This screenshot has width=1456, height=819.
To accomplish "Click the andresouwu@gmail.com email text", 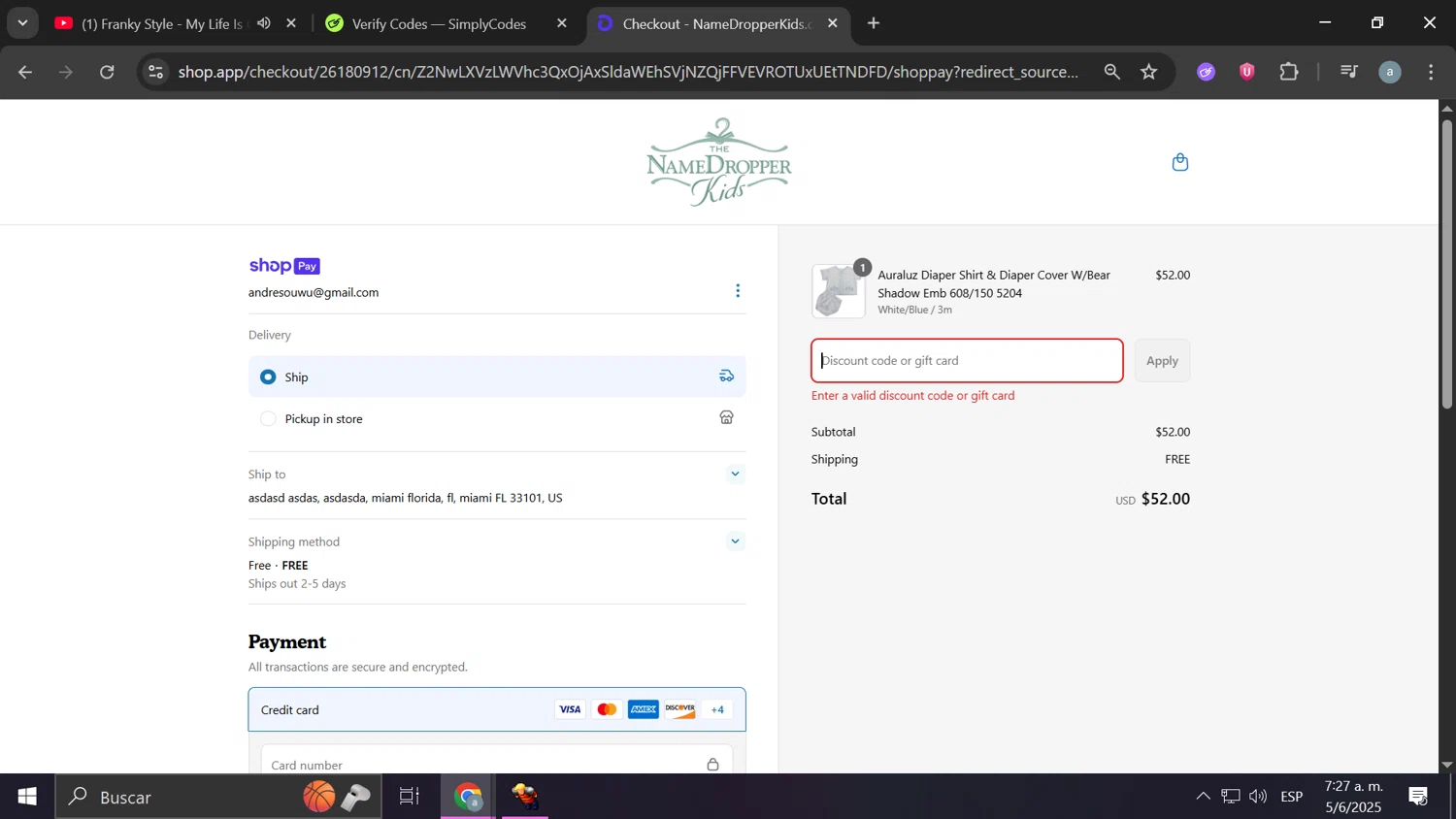I will (314, 292).
